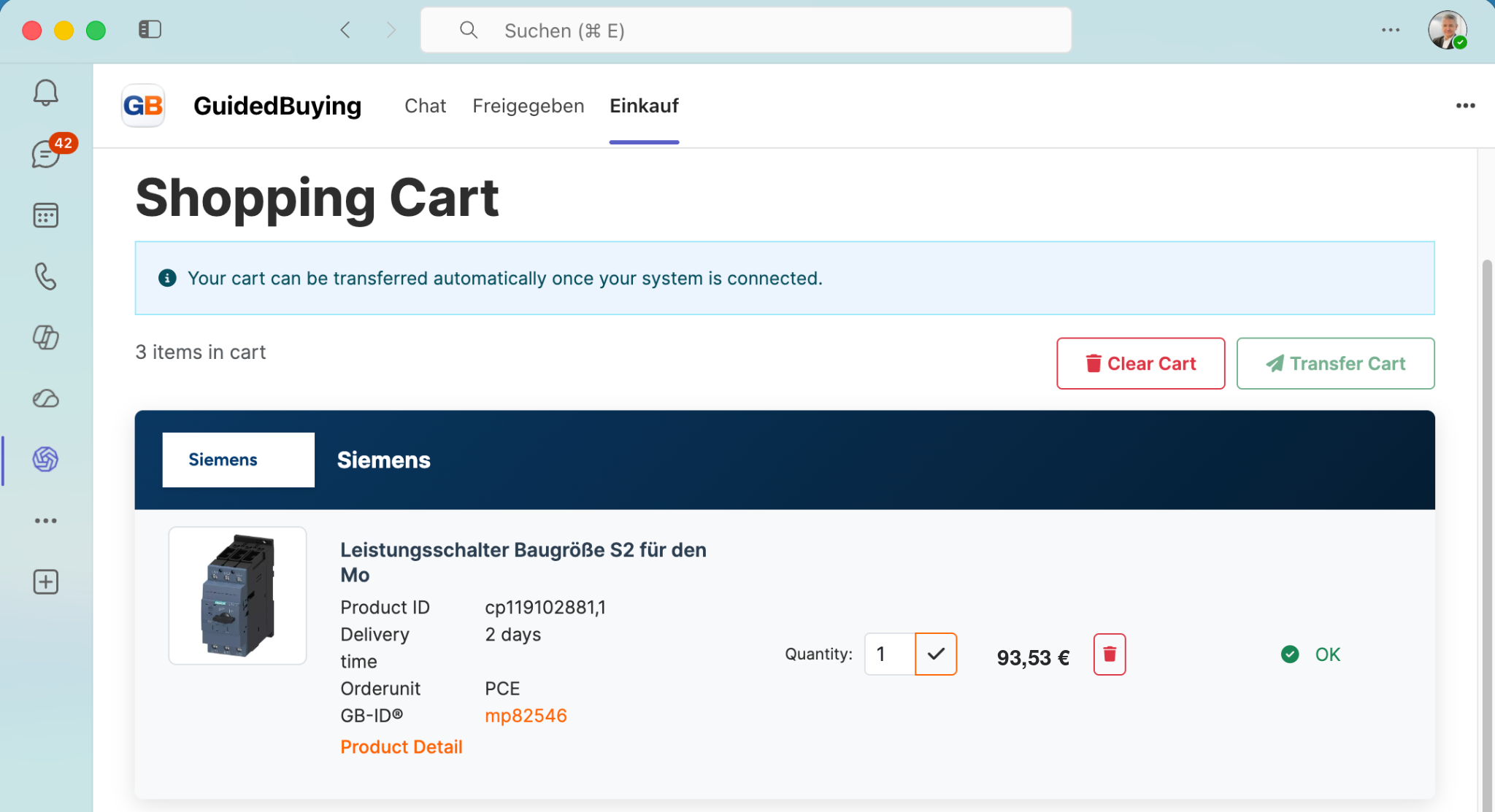Click the search magnifier icon
Viewport: 1495px width, 812px height.
469,30
